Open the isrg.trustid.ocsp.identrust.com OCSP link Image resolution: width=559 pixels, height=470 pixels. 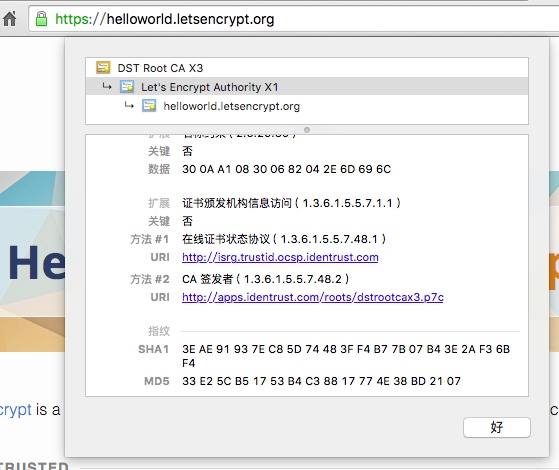click(280, 257)
